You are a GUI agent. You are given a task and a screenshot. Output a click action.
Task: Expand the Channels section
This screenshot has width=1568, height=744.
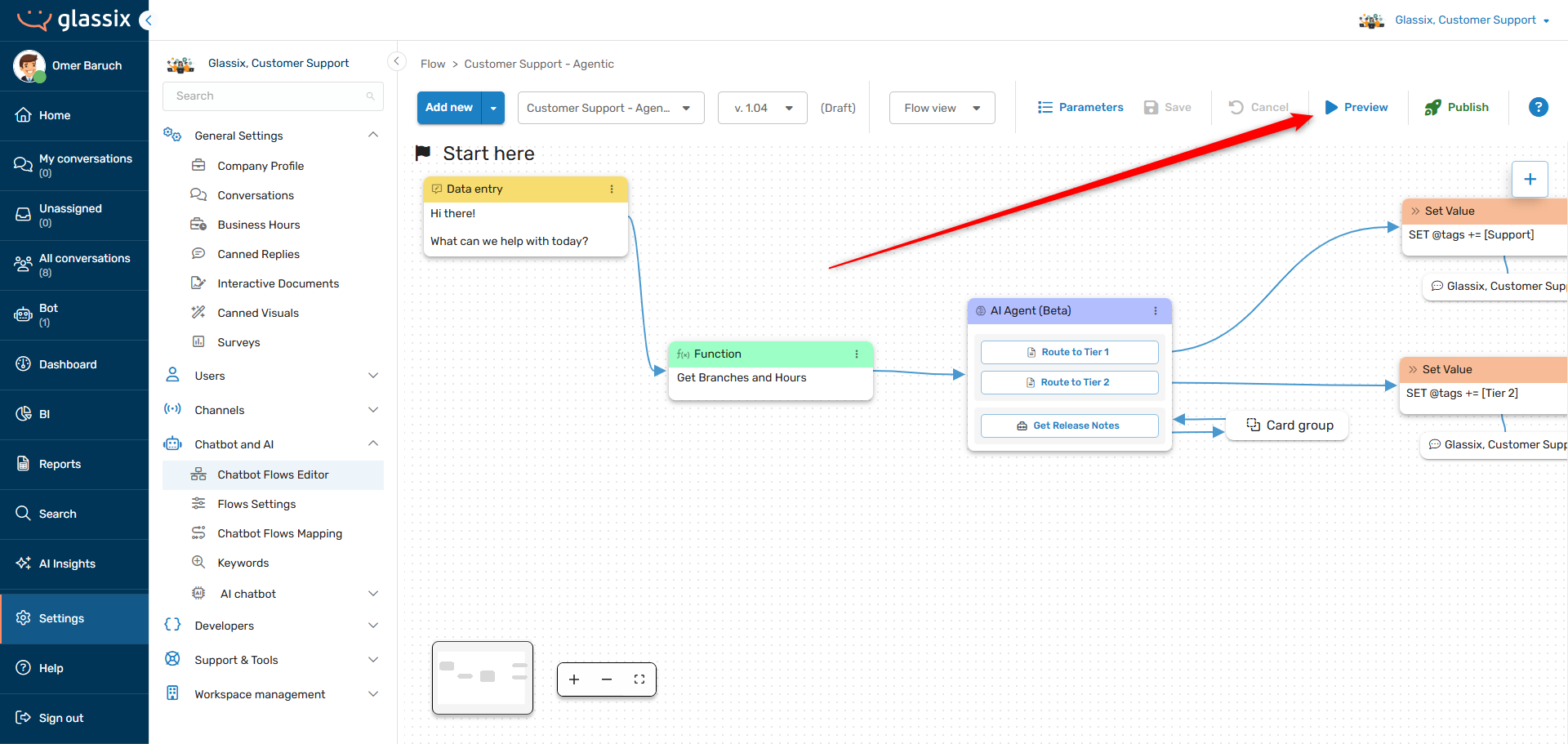(373, 410)
